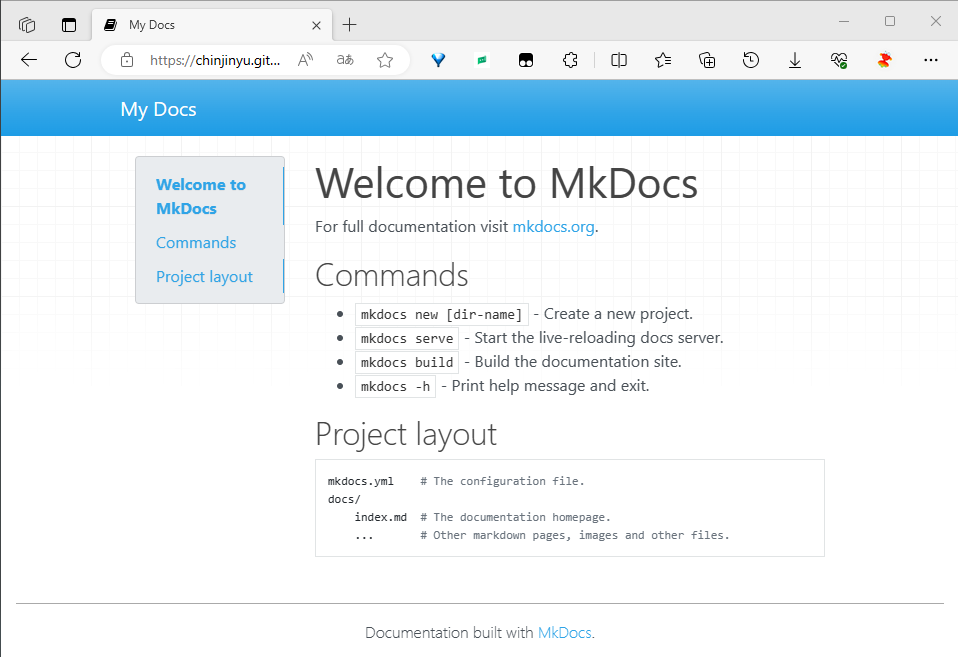
Task: Click the mkdocs -h code
Action: click(395, 386)
